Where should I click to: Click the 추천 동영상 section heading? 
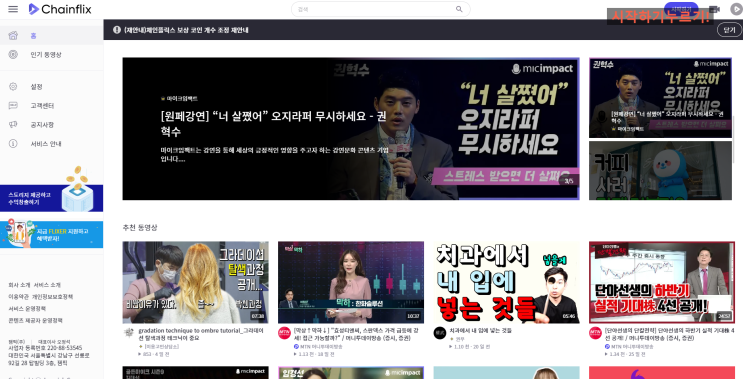[x=140, y=227]
